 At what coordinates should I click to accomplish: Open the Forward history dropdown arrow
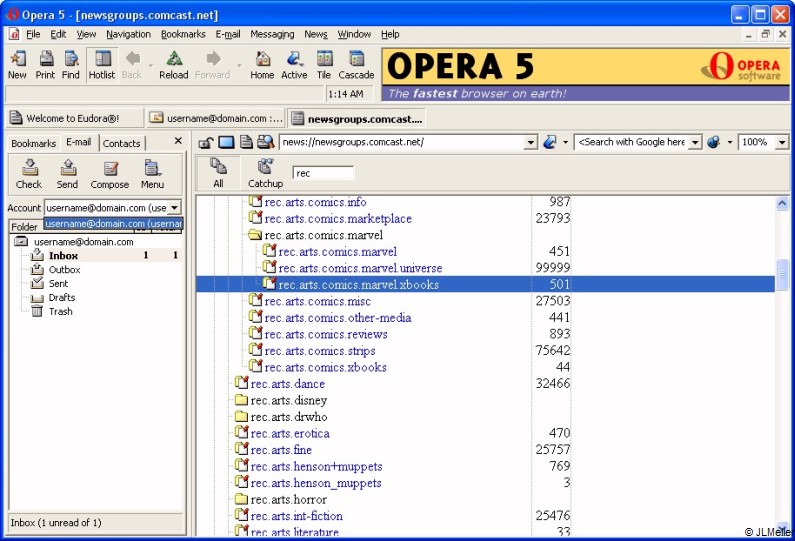(x=239, y=65)
